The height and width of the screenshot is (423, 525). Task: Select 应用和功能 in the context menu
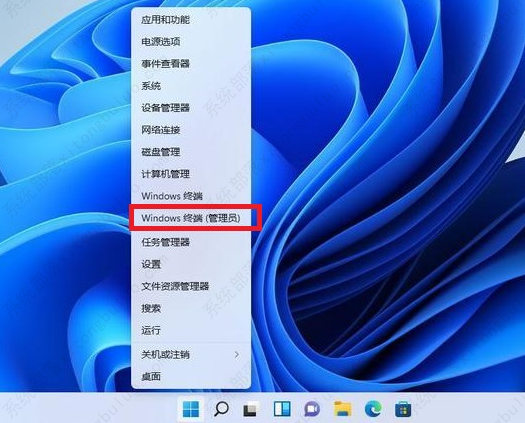pyautogui.click(x=191, y=20)
